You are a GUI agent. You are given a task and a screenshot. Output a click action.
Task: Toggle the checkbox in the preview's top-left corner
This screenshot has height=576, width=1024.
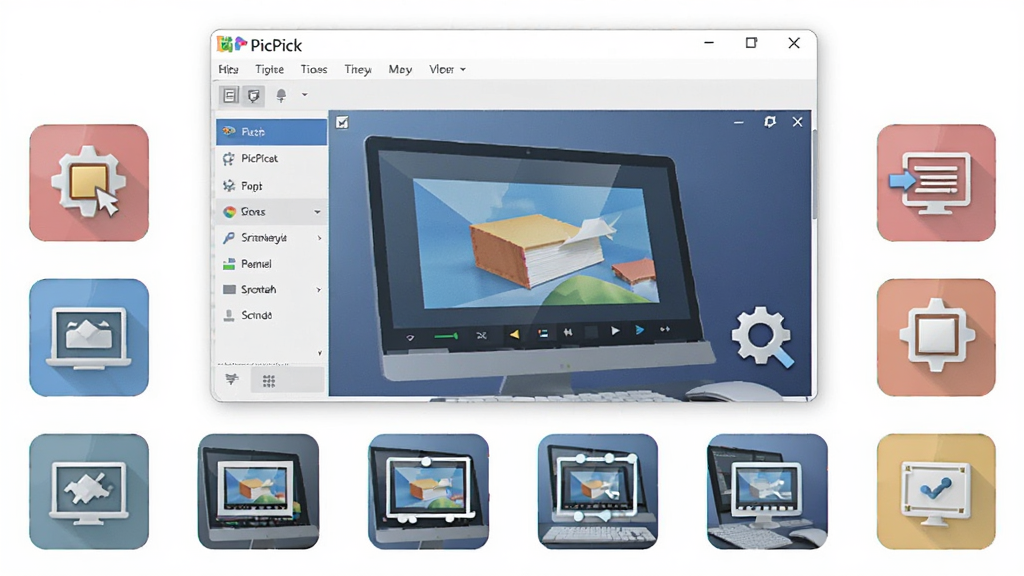(x=342, y=122)
